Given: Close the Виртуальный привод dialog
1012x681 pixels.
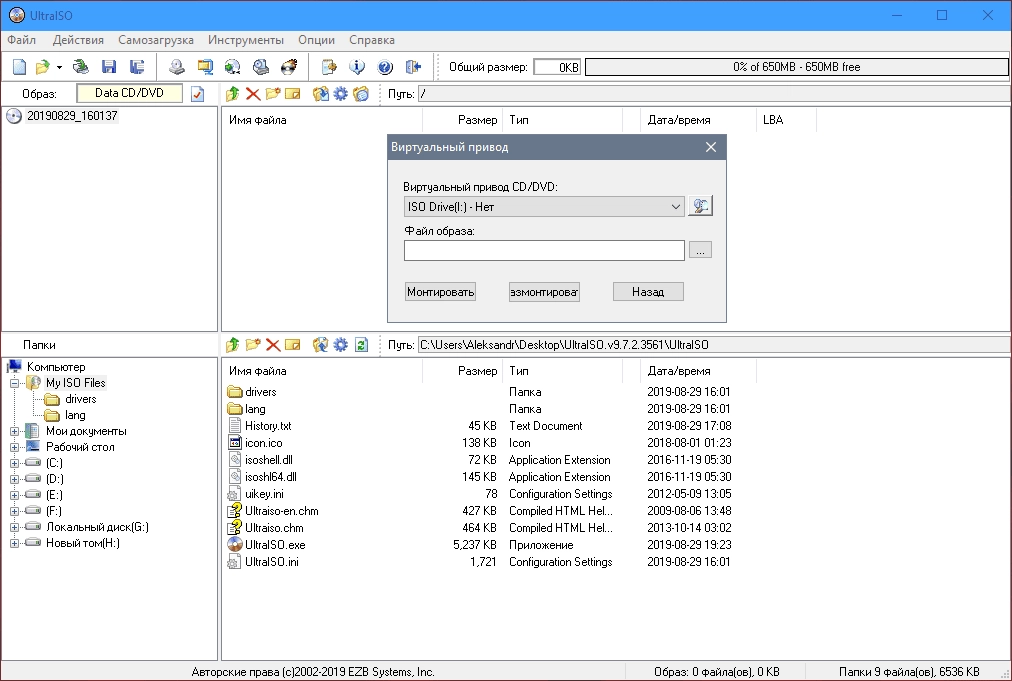Looking at the screenshot, I should 711,147.
